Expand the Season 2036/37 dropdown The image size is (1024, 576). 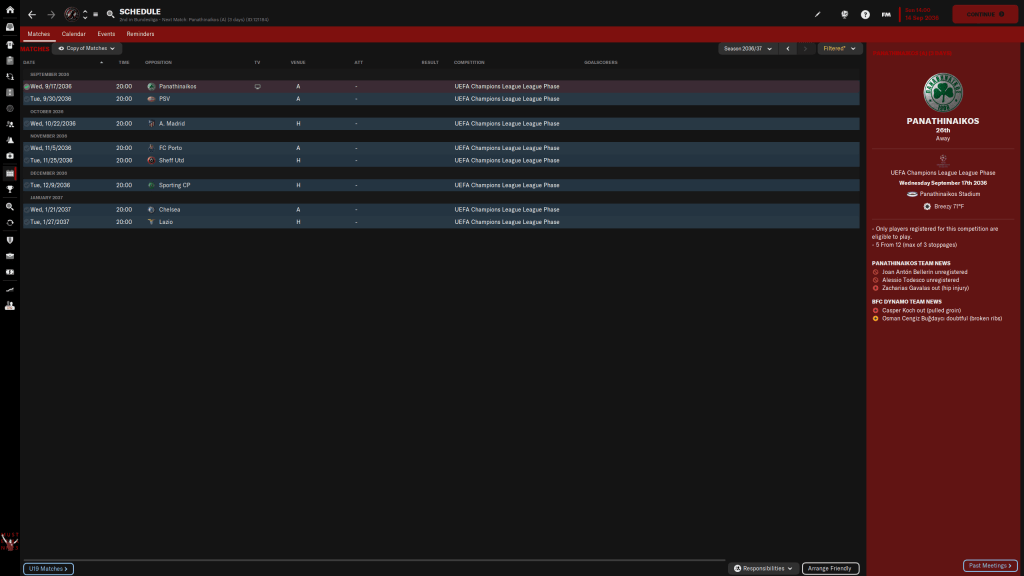click(x=747, y=48)
